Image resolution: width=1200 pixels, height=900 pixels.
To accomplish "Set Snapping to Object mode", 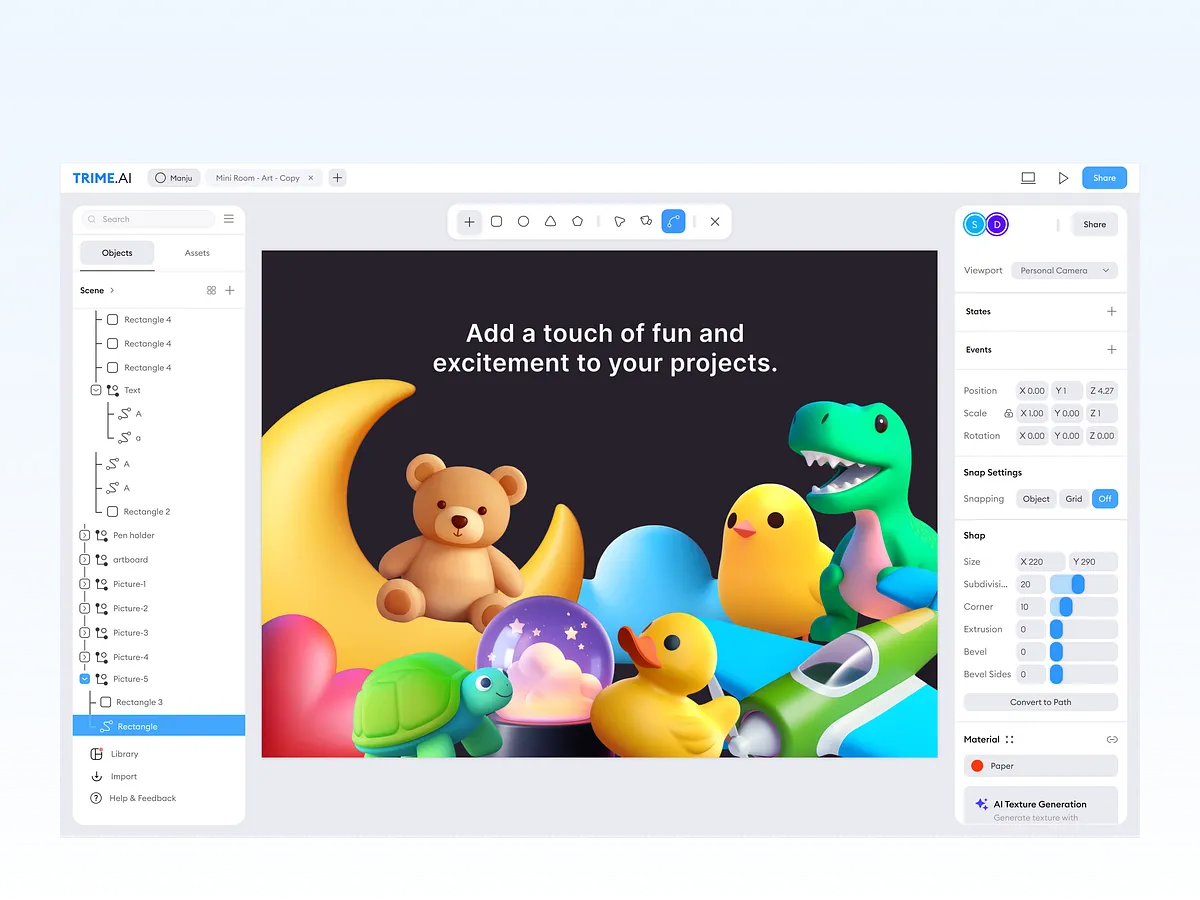I will coord(1035,498).
